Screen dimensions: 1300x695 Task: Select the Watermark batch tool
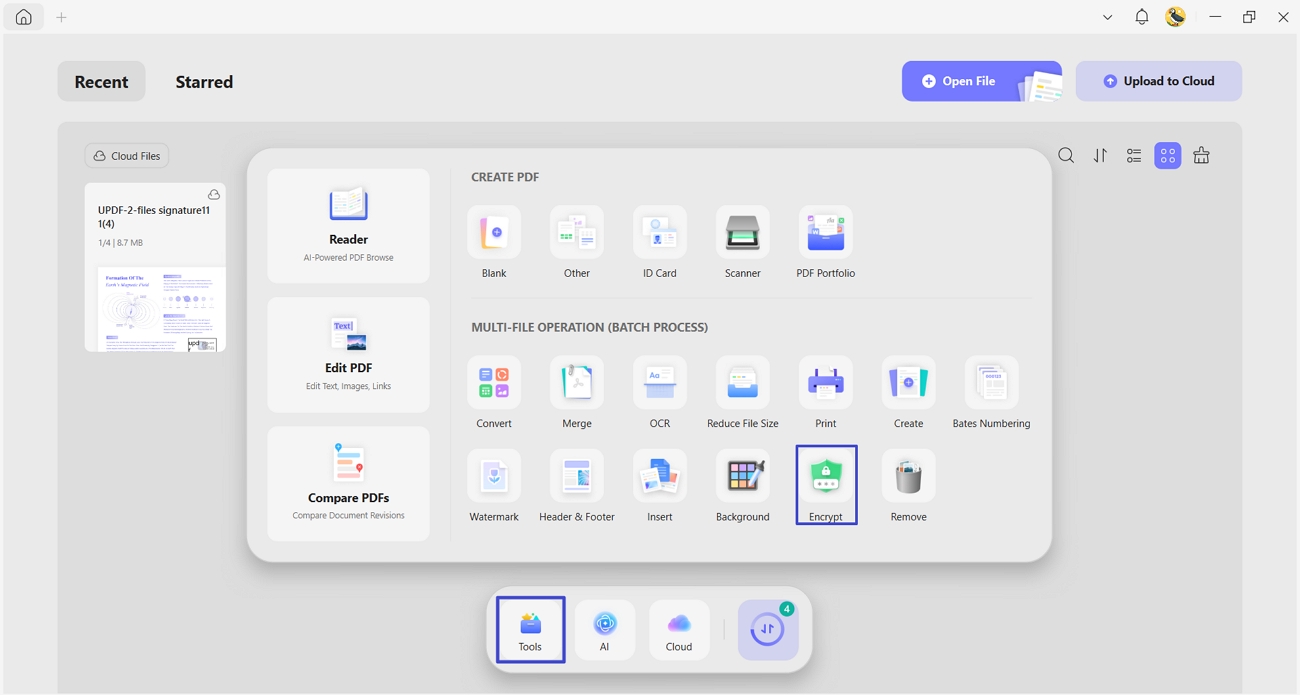tap(494, 477)
